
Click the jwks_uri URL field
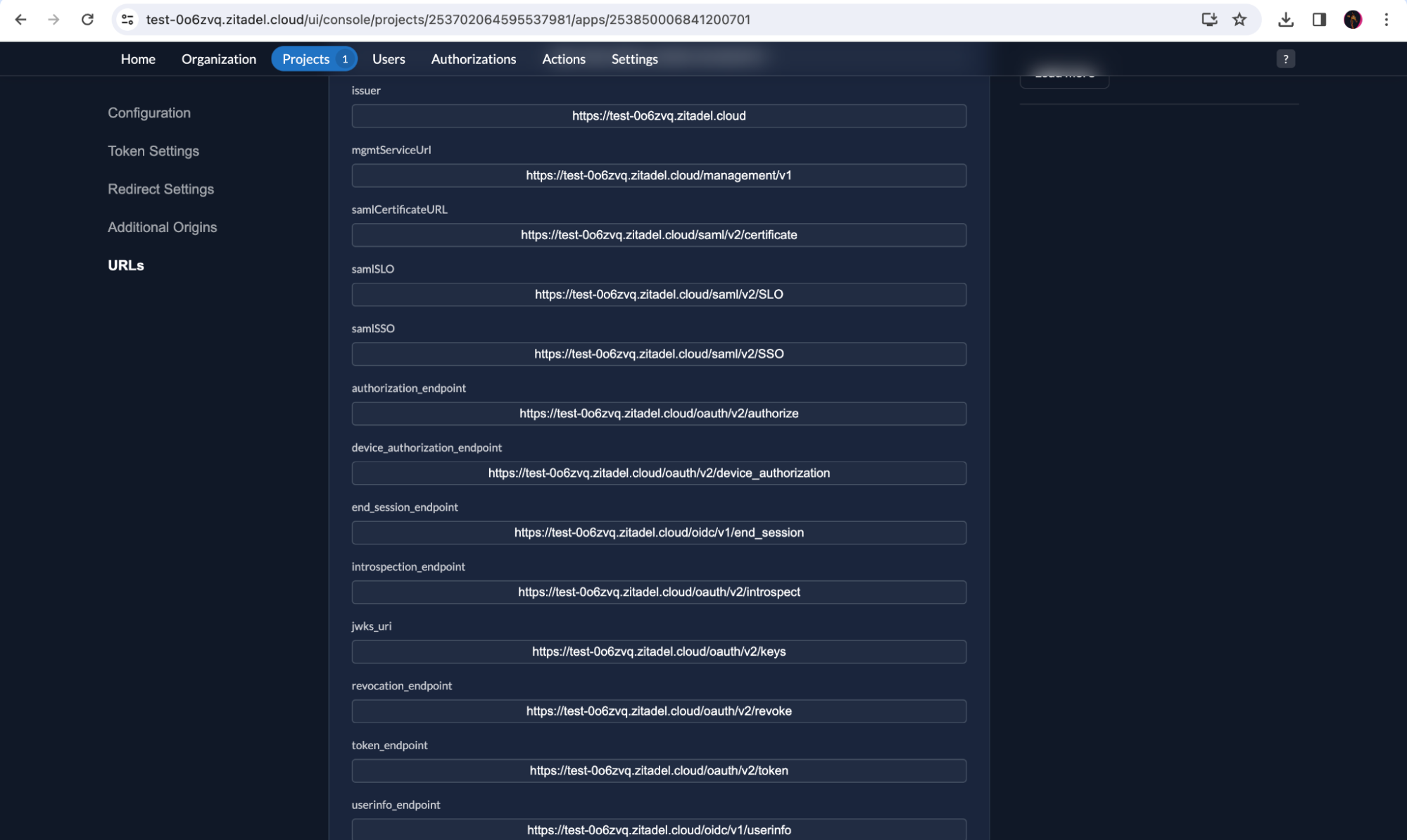point(658,651)
